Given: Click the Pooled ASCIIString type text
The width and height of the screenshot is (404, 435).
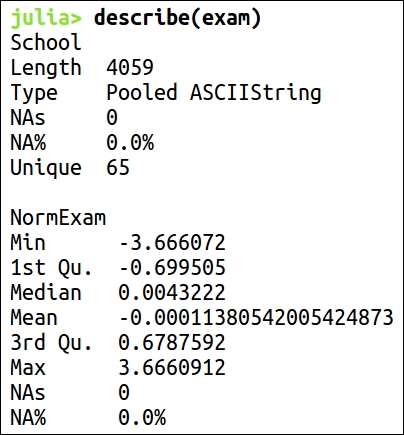Looking at the screenshot, I should point(214,93).
